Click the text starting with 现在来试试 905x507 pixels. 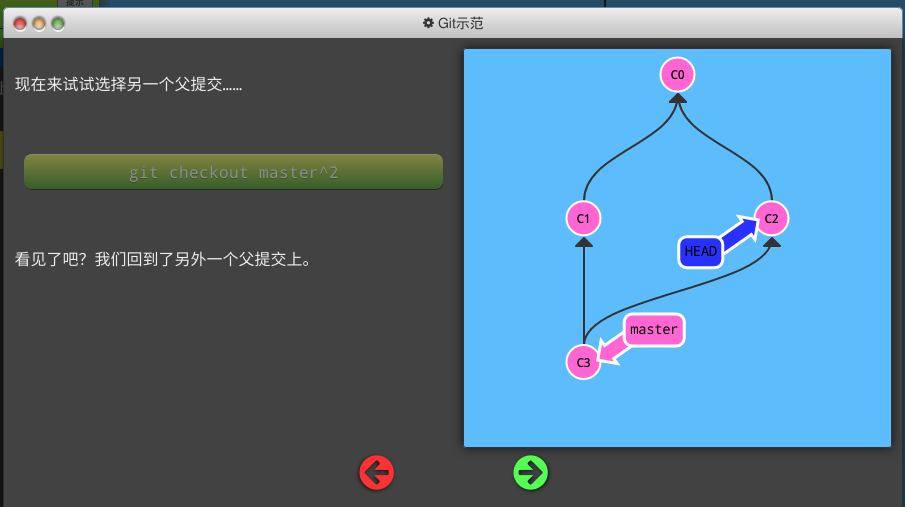(128, 85)
